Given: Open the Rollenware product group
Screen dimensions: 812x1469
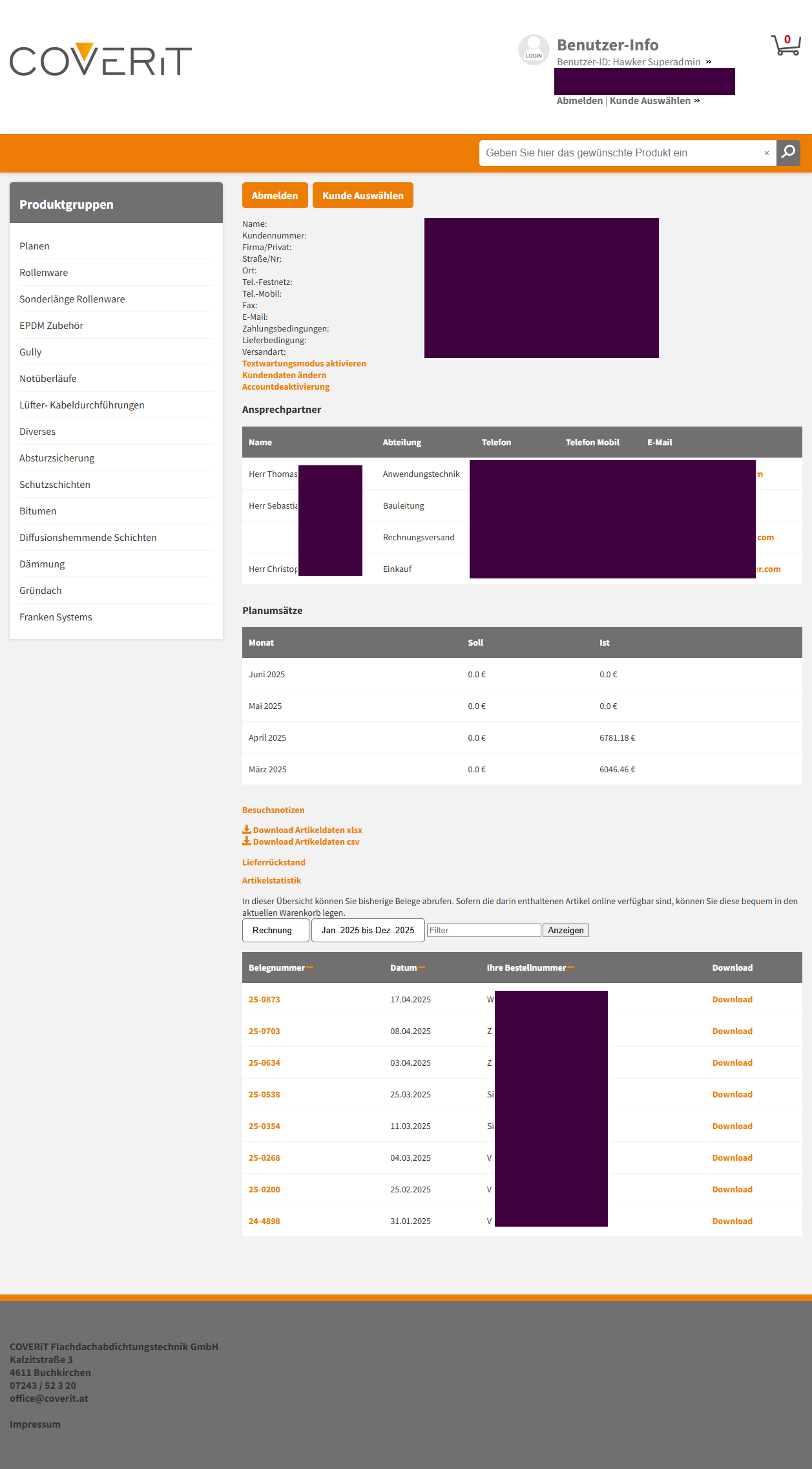Looking at the screenshot, I should tap(43, 273).
